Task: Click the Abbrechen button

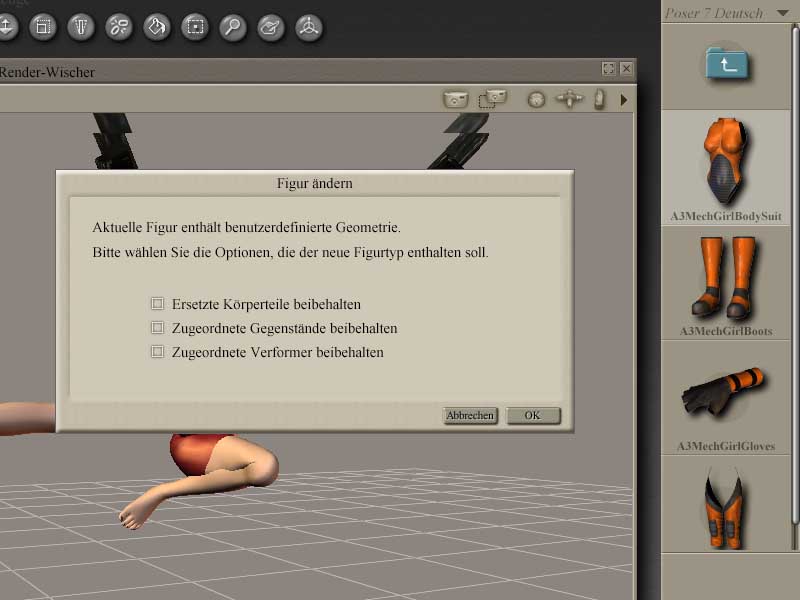Action: (x=470, y=415)
